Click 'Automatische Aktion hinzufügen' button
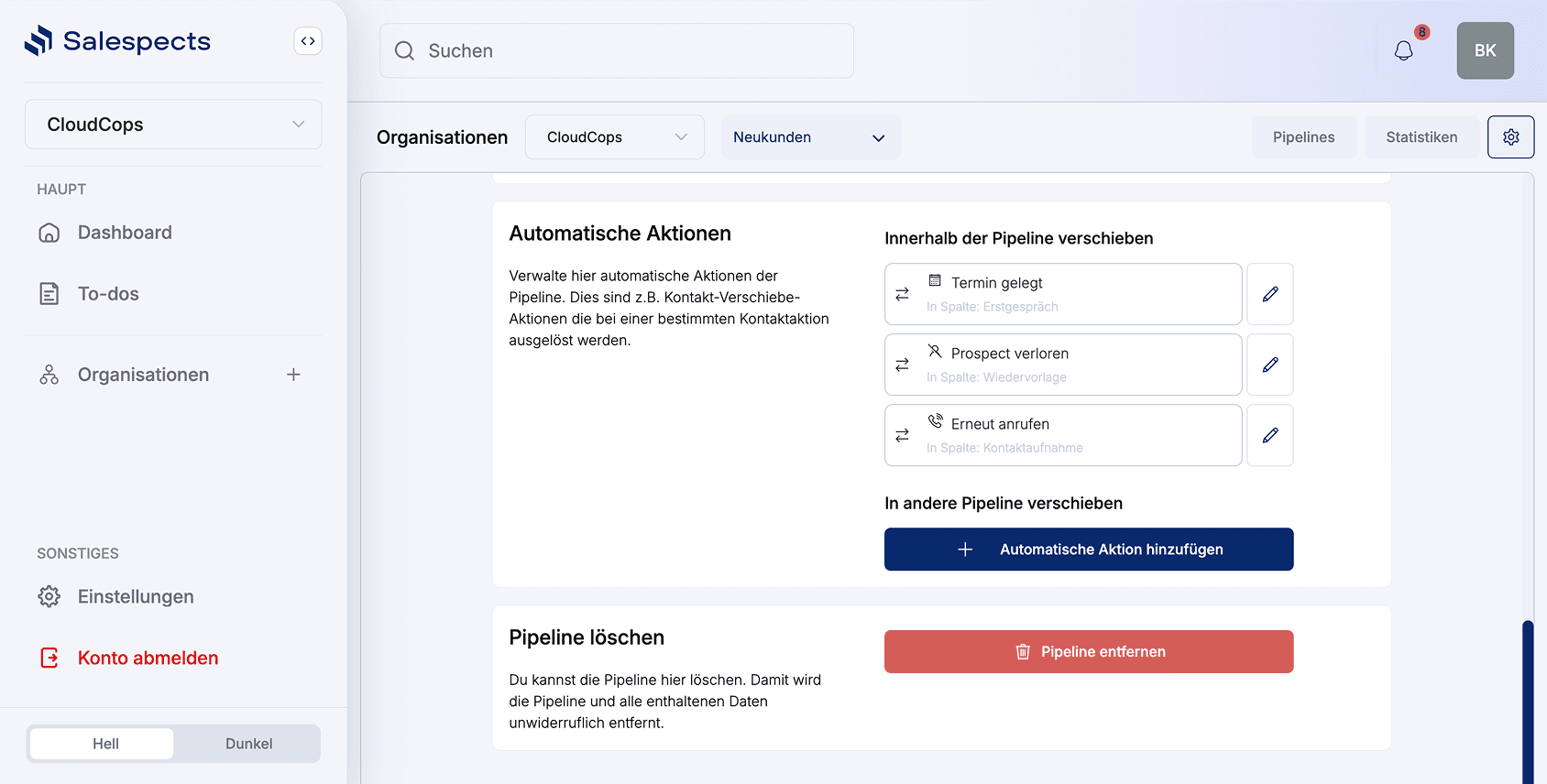This screenshot has height=784, width=1547. pyautogui.click(x=1089, y=550)
